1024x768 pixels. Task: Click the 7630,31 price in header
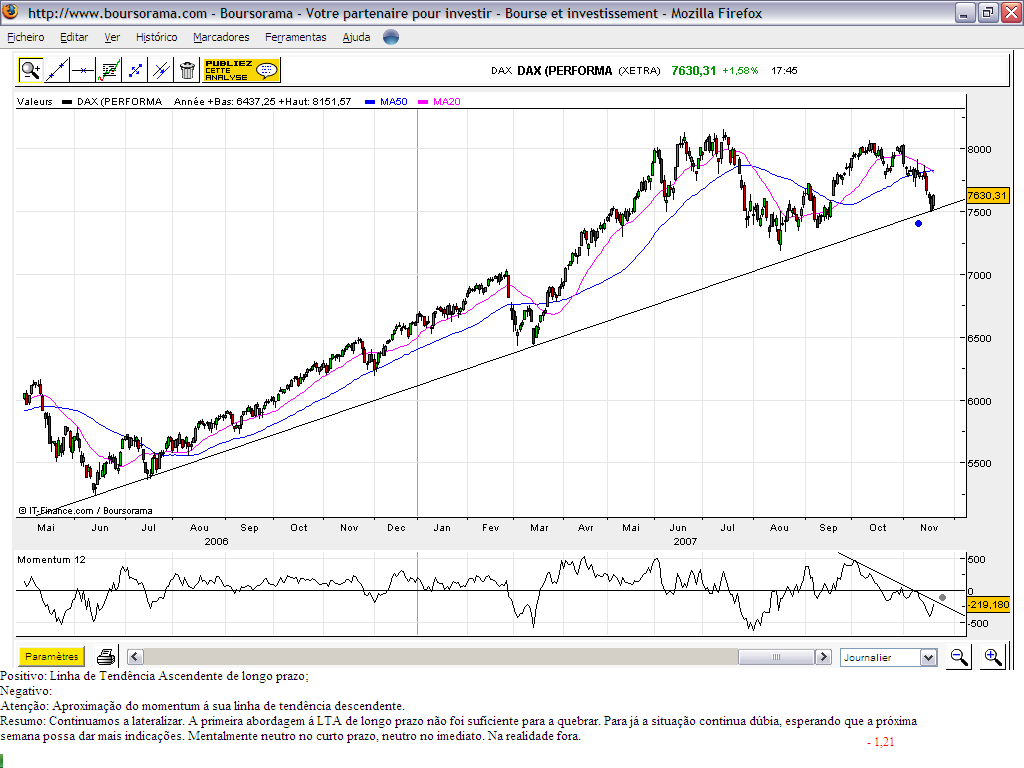(x=694, y=71)
